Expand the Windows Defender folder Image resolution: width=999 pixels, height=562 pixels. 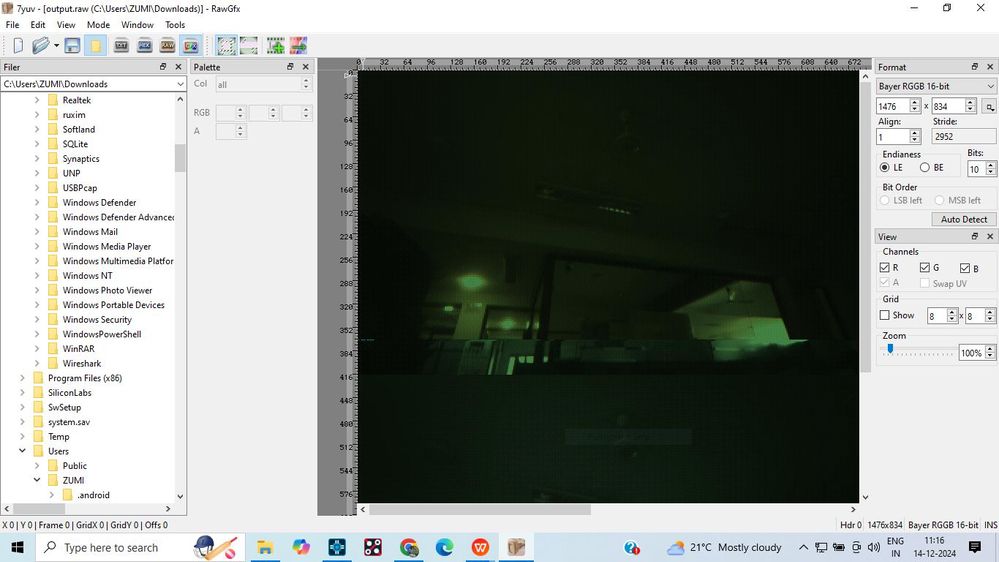coord(36,203)
